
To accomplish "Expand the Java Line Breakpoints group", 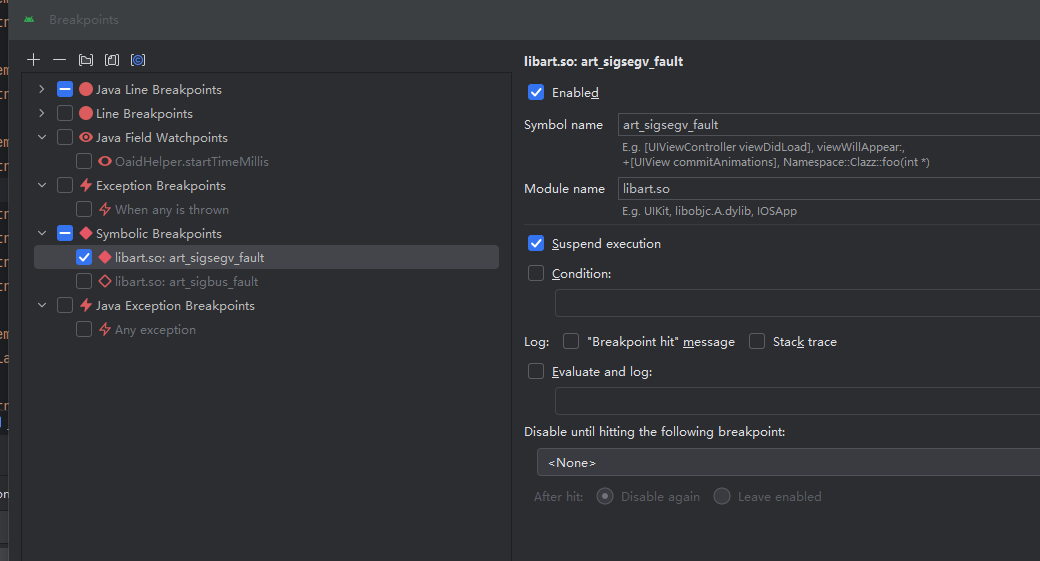I will click(x=42, y=90).
